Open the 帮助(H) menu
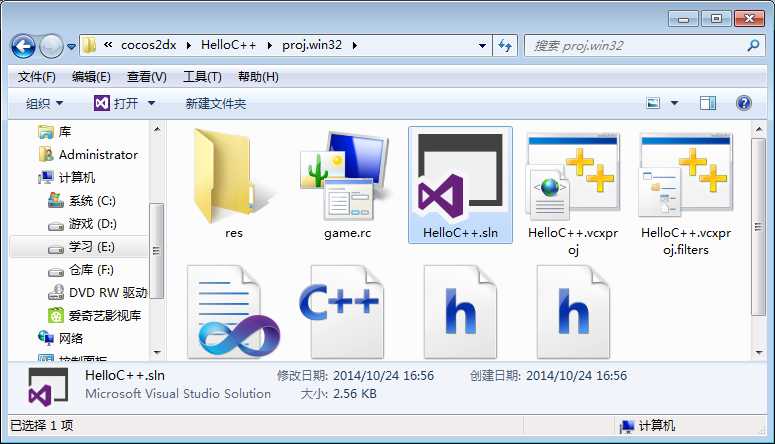 pos(258,77)
